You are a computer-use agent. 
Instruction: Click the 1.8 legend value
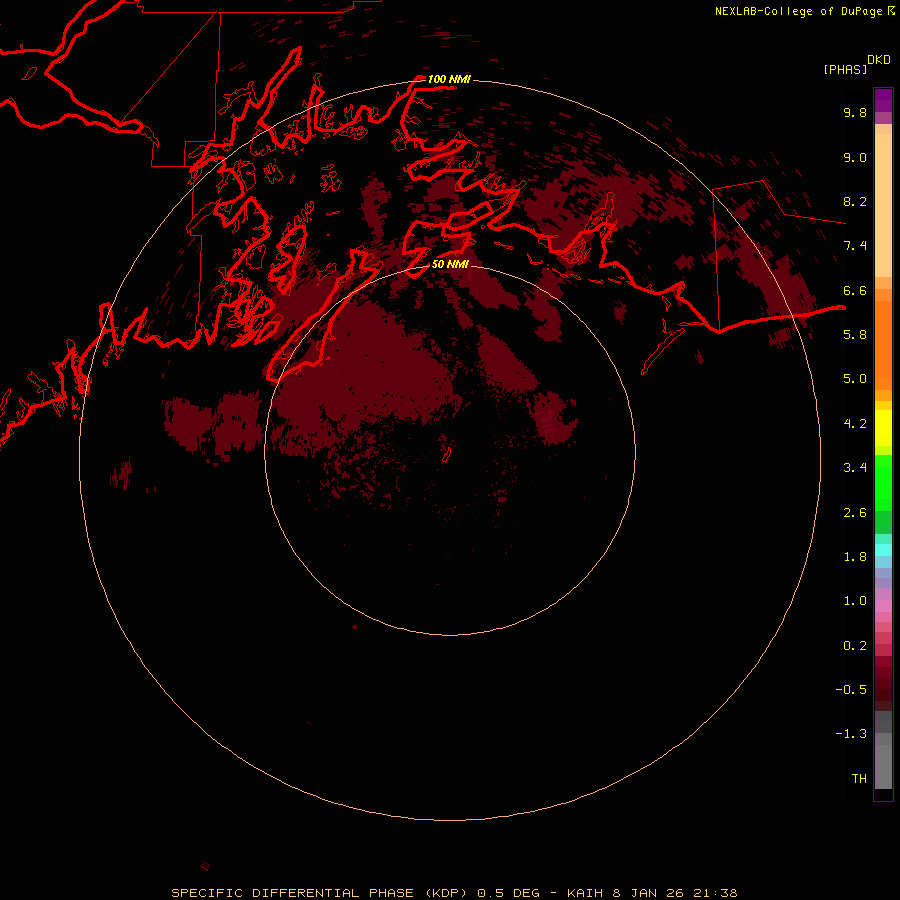[855, 556]
